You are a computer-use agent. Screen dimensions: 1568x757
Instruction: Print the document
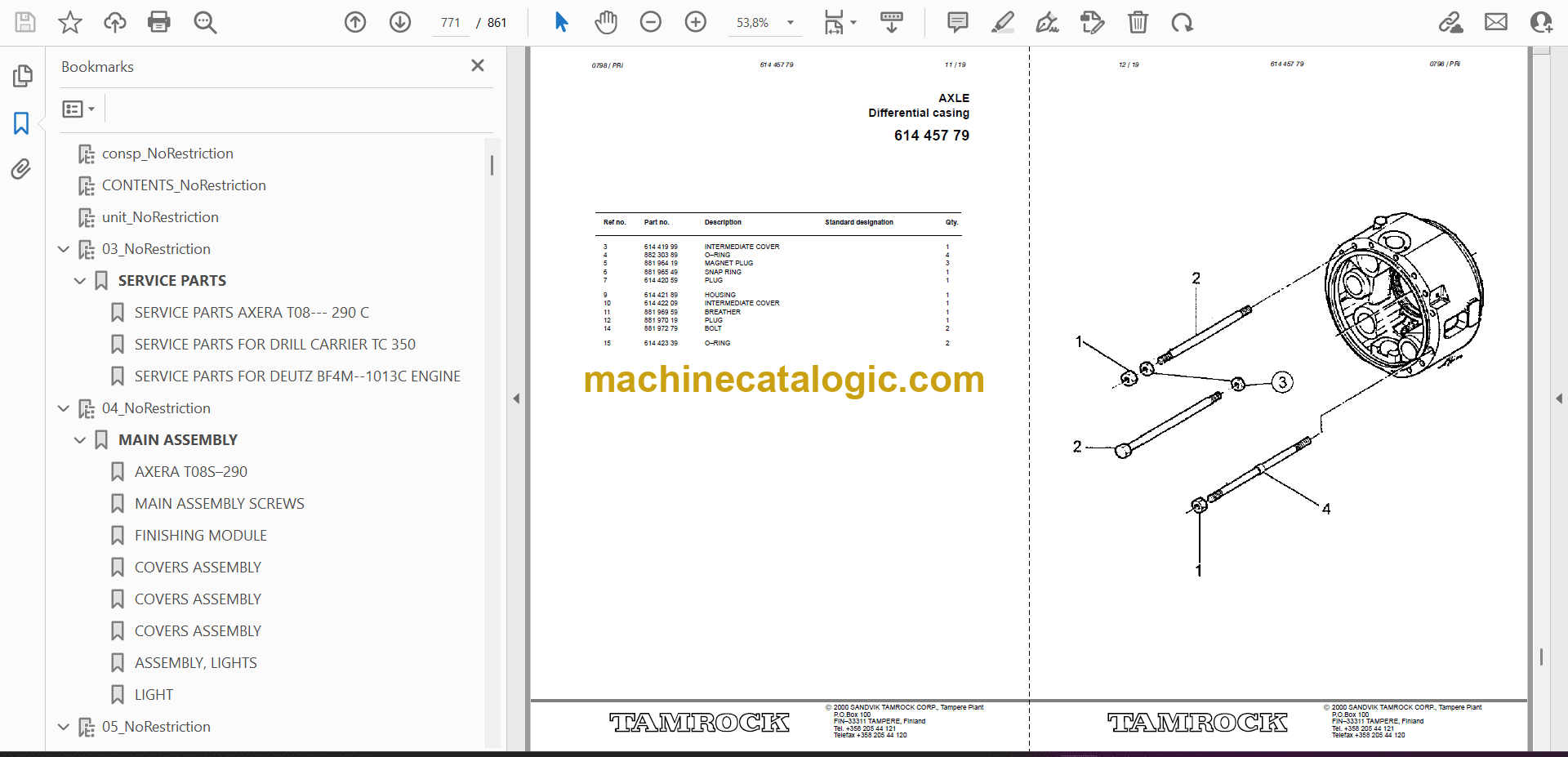(x=159, y=22)
